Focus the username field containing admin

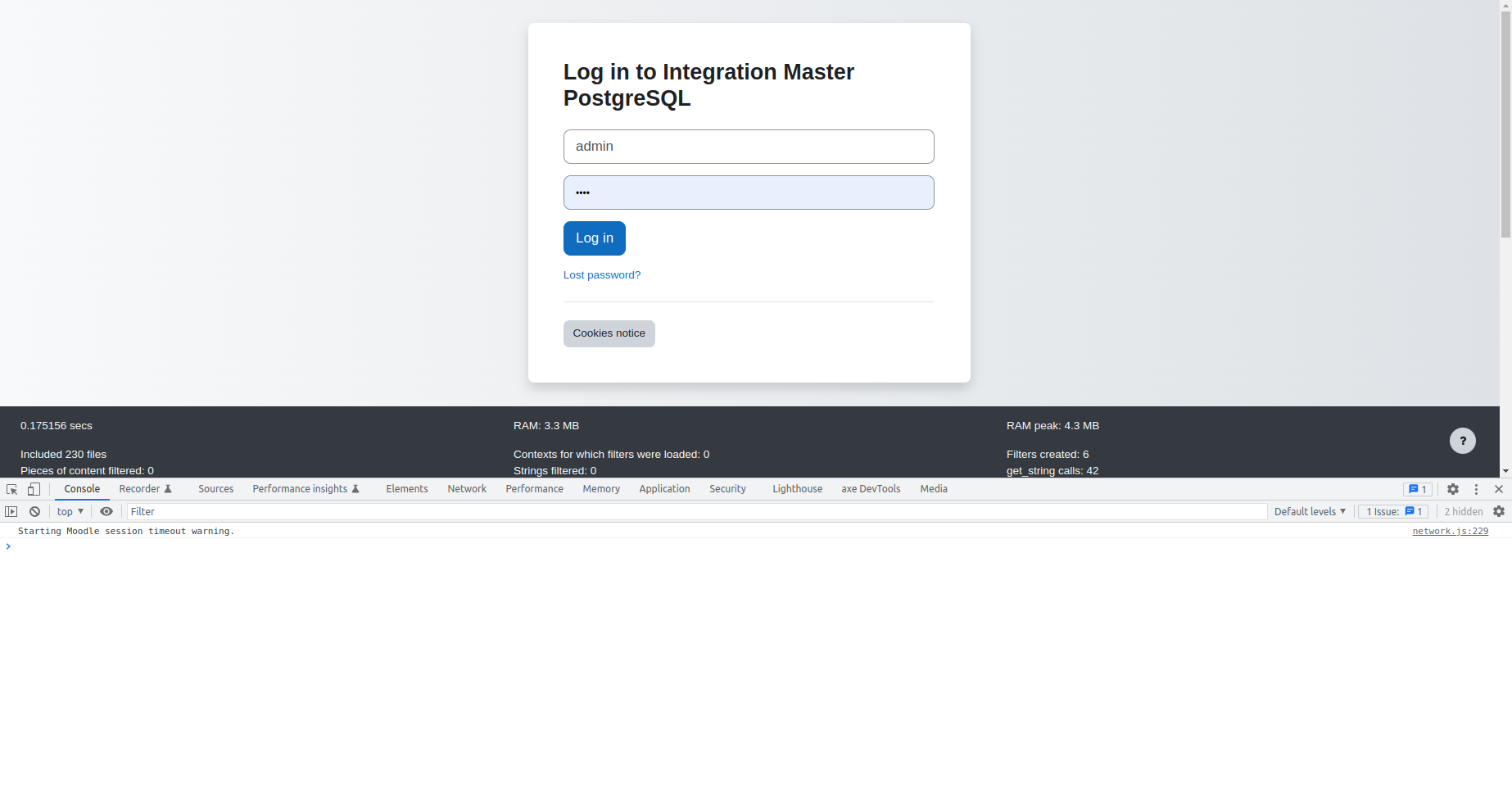tap(749, 147)
